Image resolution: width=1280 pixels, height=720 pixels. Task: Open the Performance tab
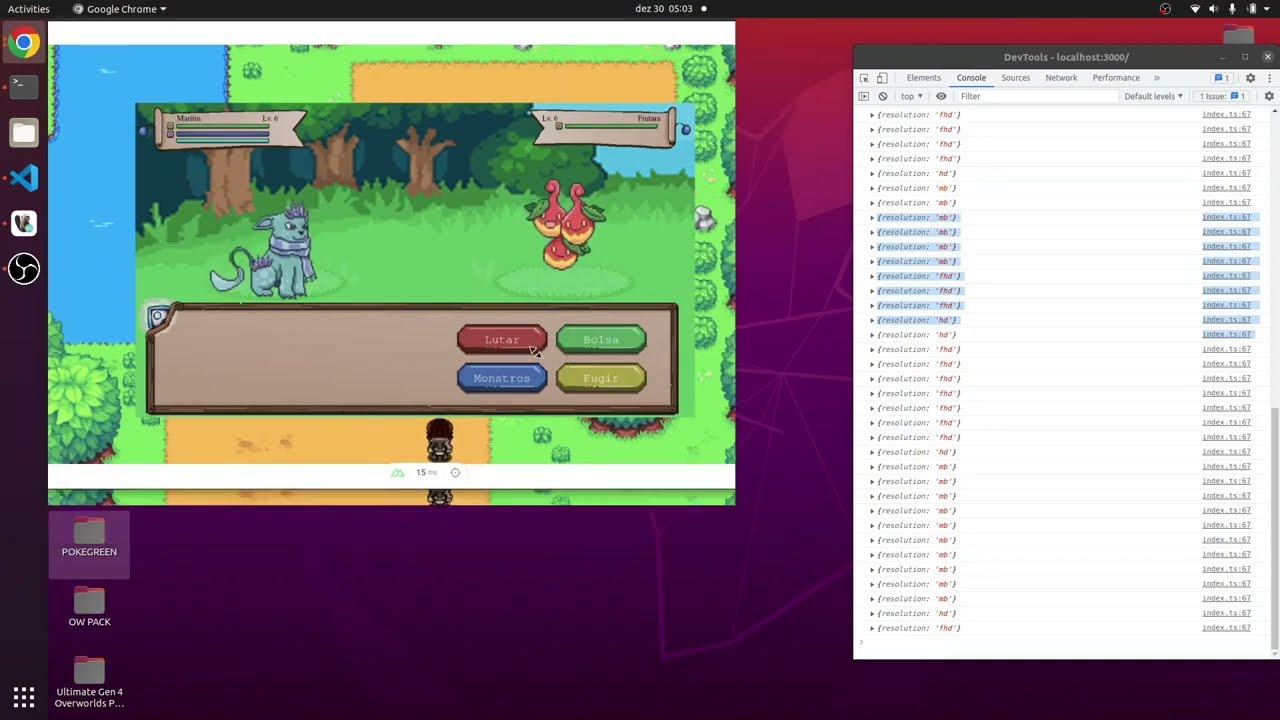tap(1116, 78)
